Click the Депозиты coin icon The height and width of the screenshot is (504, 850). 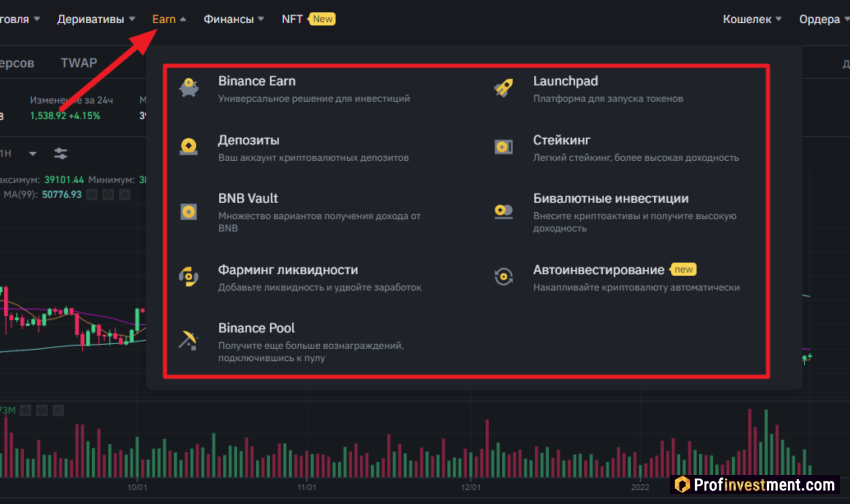(189, 146)
